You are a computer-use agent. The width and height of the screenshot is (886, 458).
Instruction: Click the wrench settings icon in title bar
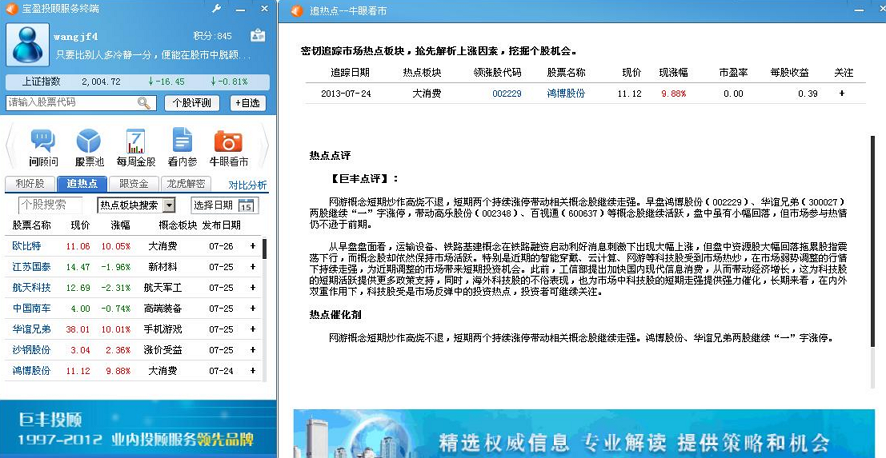pyautogui.click(x=216, y=8)
